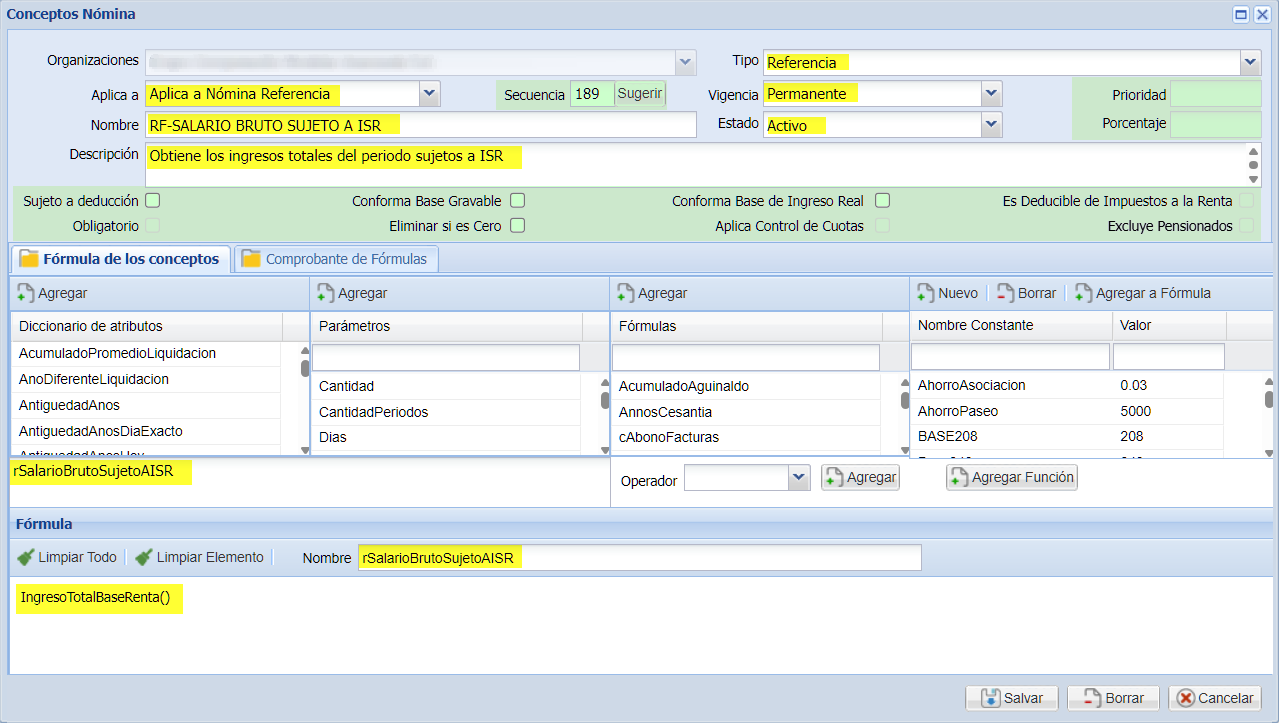Click Agregar icon above Diccionario de atributos
This screenshot has width=1279, height=723.
tap(26, 293)
